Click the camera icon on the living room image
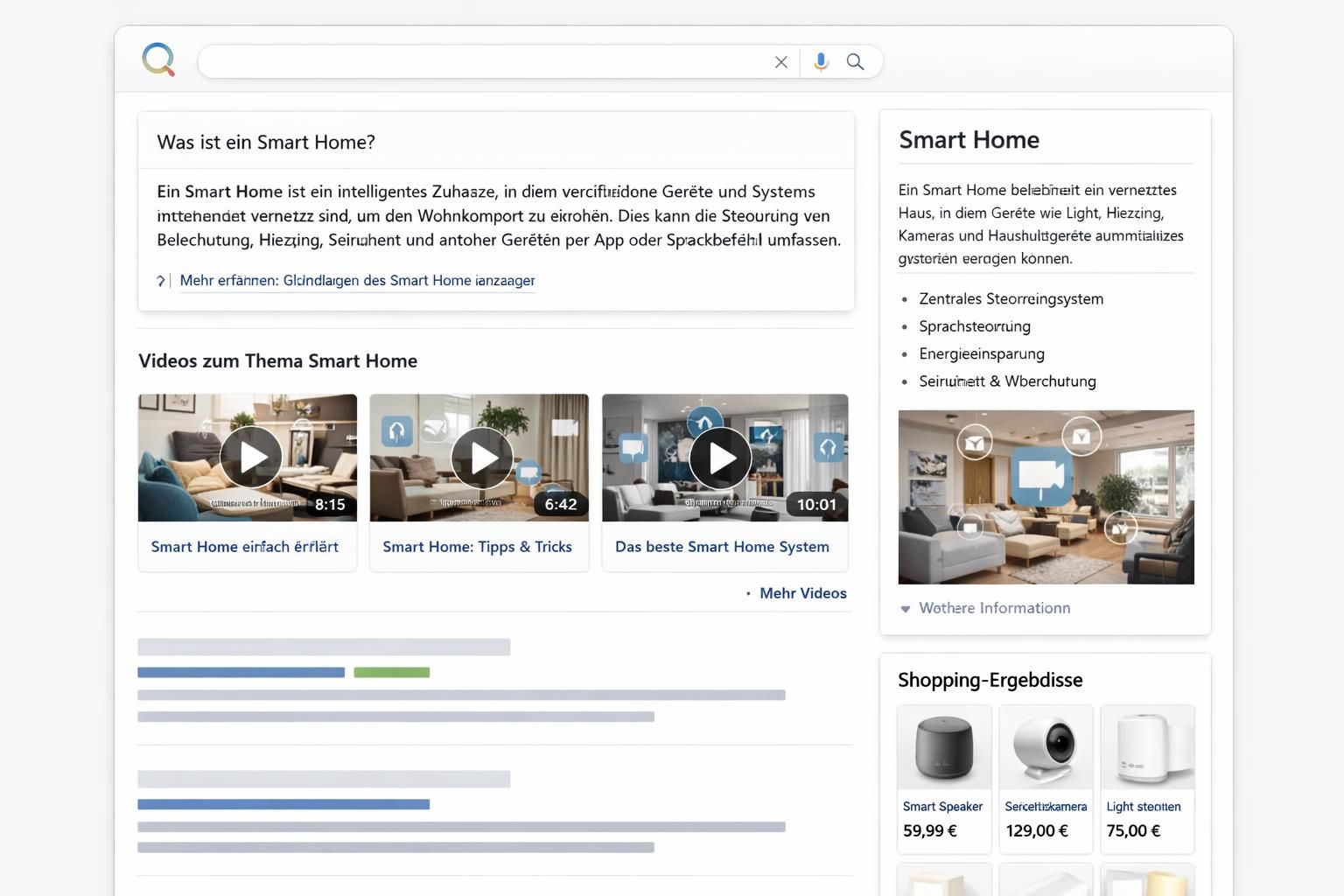Viewport: 1344px width, 896px height. (1041, 476)
